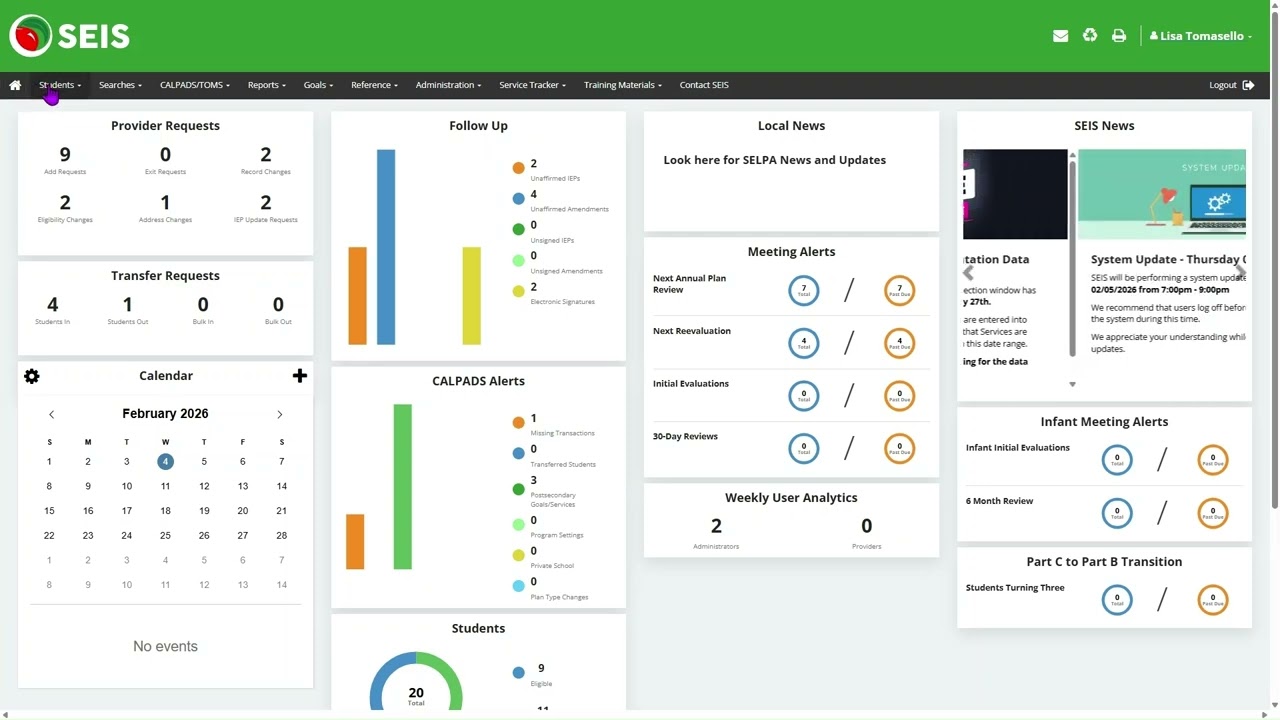Open the 1 Address Changes count
1280x720 pixels.
pos(165,203)
